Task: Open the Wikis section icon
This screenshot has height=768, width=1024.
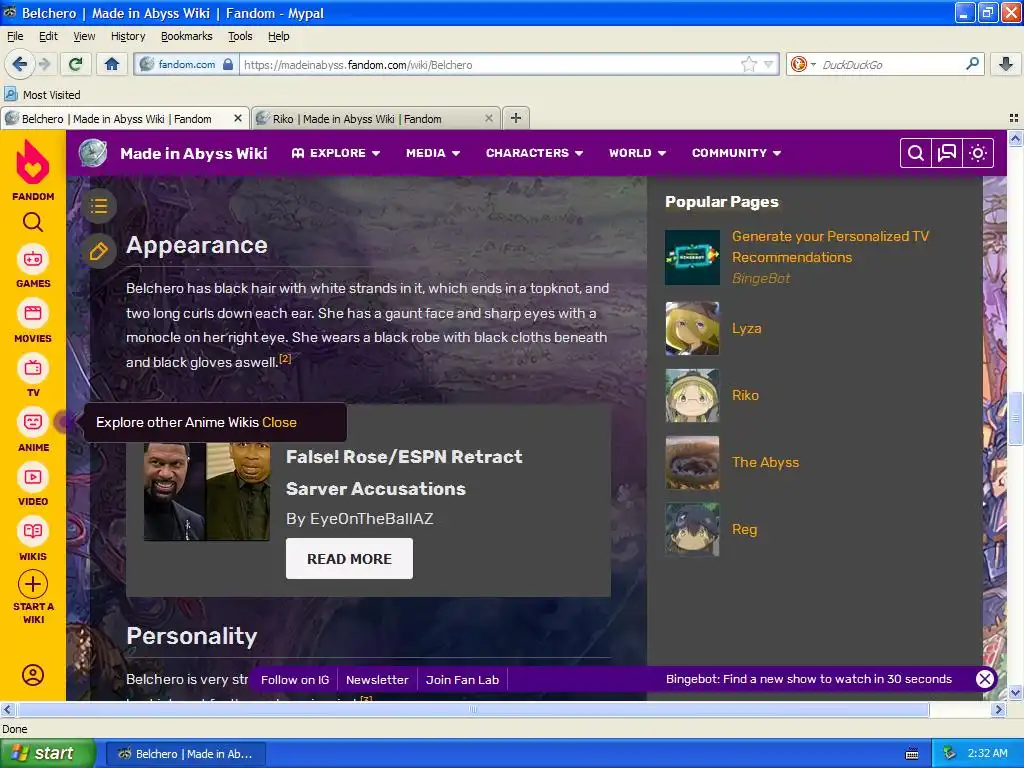Action: [33, 531]
